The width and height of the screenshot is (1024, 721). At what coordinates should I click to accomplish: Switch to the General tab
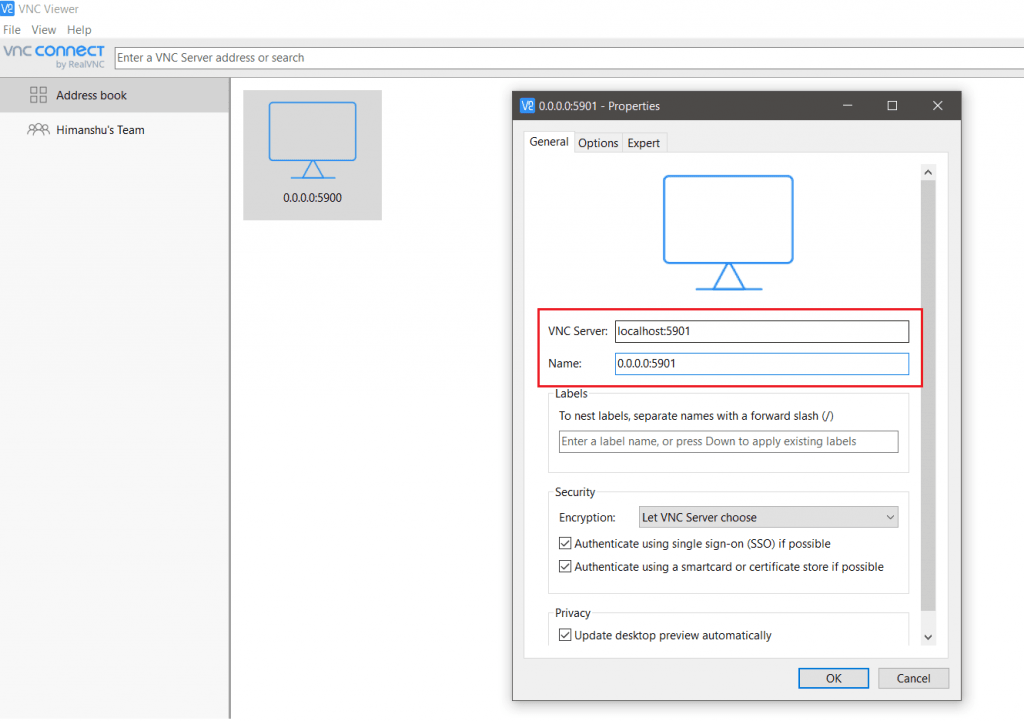point(549,142)
